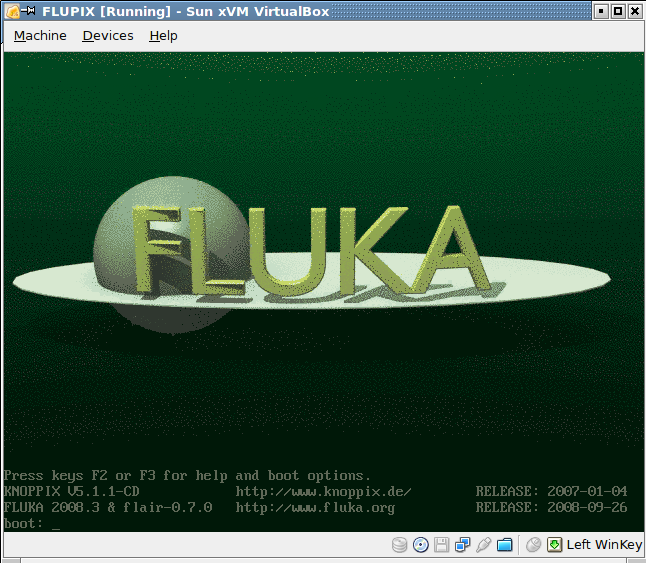Click the mouse integration status icon

click(x=533, y=545)
